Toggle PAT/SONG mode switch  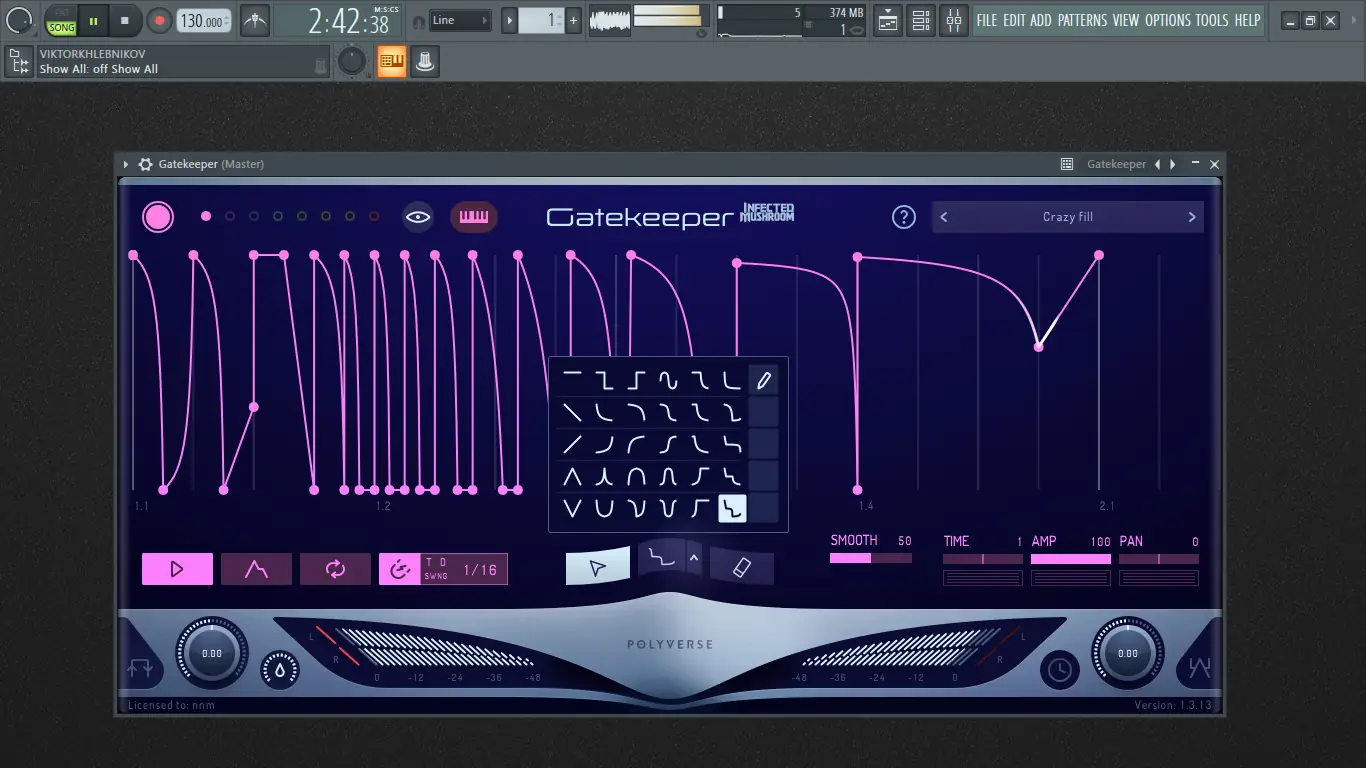pos(61,20)
